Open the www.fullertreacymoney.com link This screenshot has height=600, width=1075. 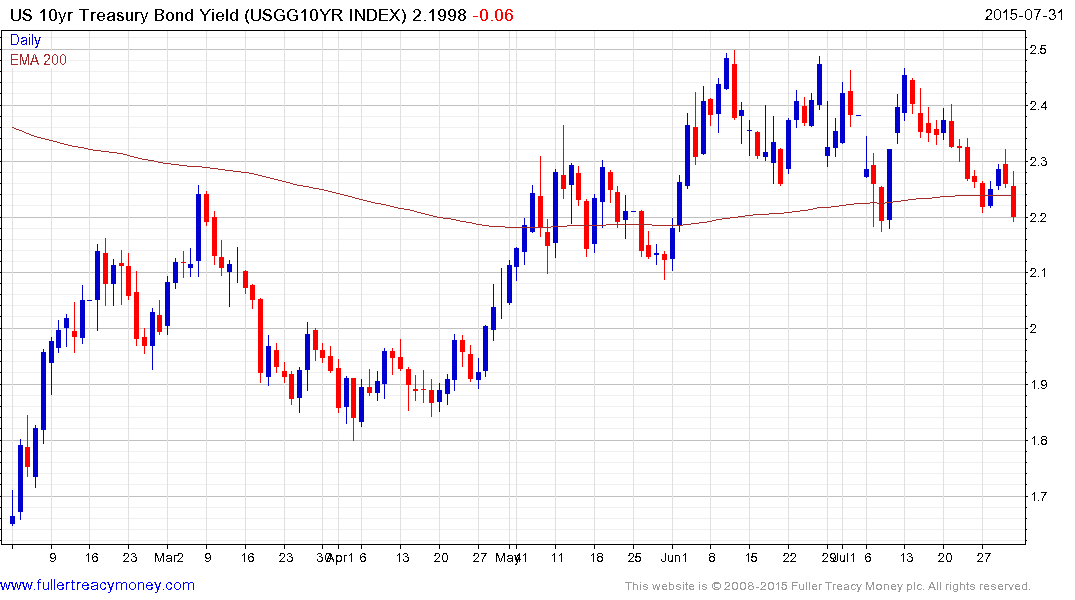[x=97, y=585]
